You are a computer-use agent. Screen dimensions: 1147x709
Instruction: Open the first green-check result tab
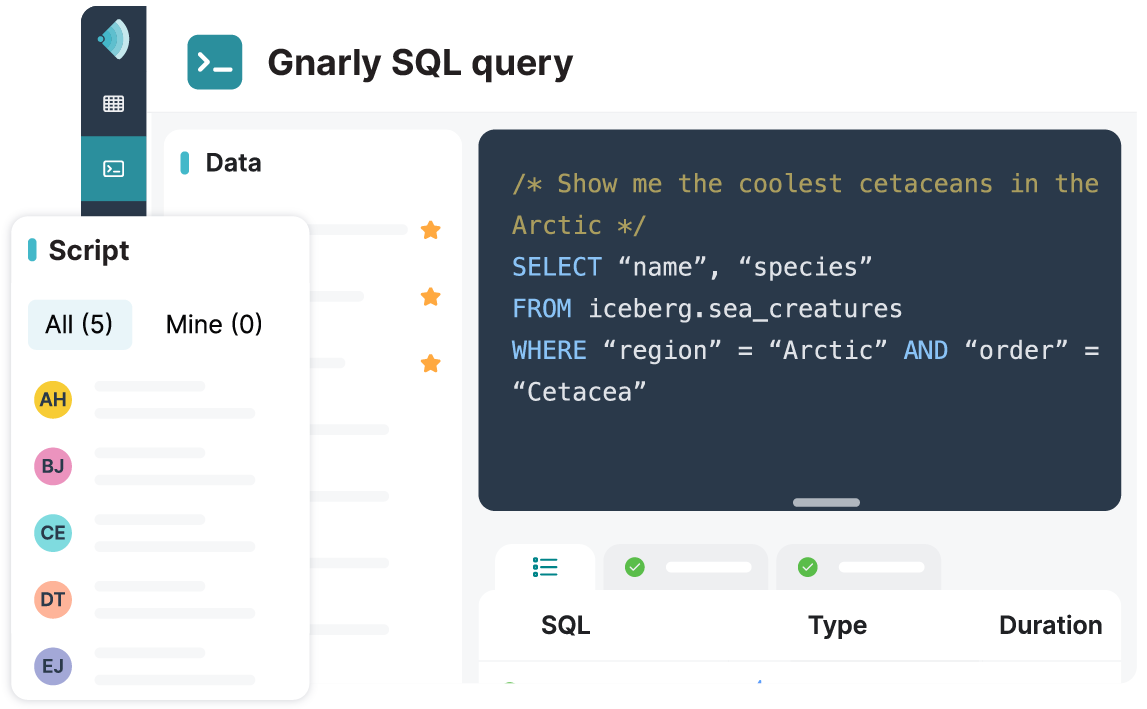(x=686, y=568)
